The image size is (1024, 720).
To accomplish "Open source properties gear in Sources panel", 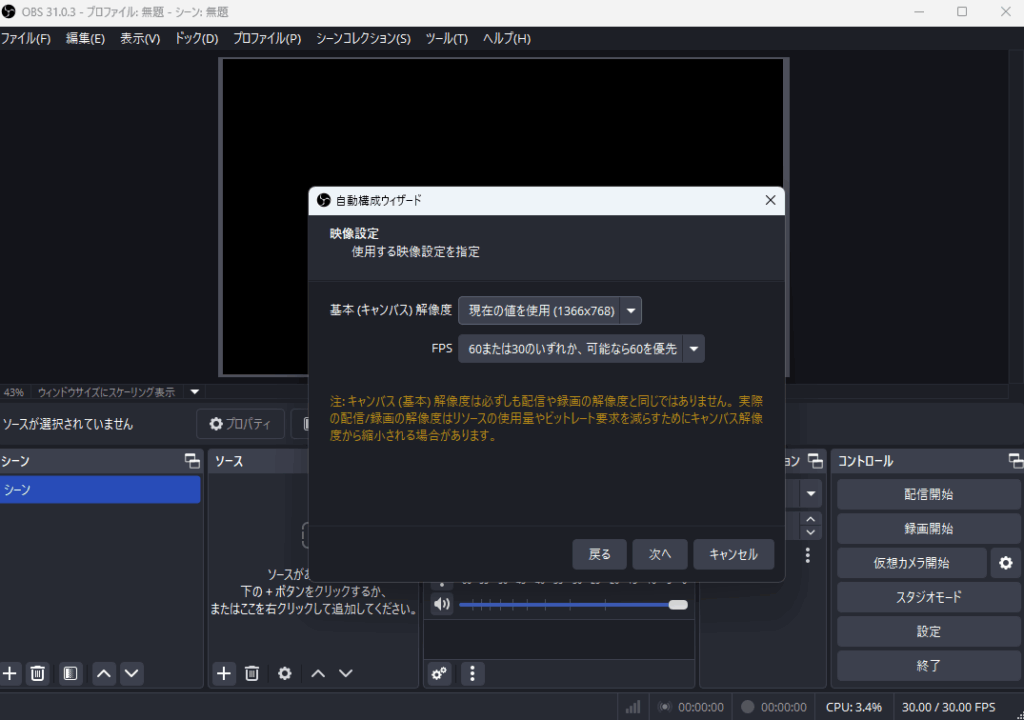I will 285,673.
